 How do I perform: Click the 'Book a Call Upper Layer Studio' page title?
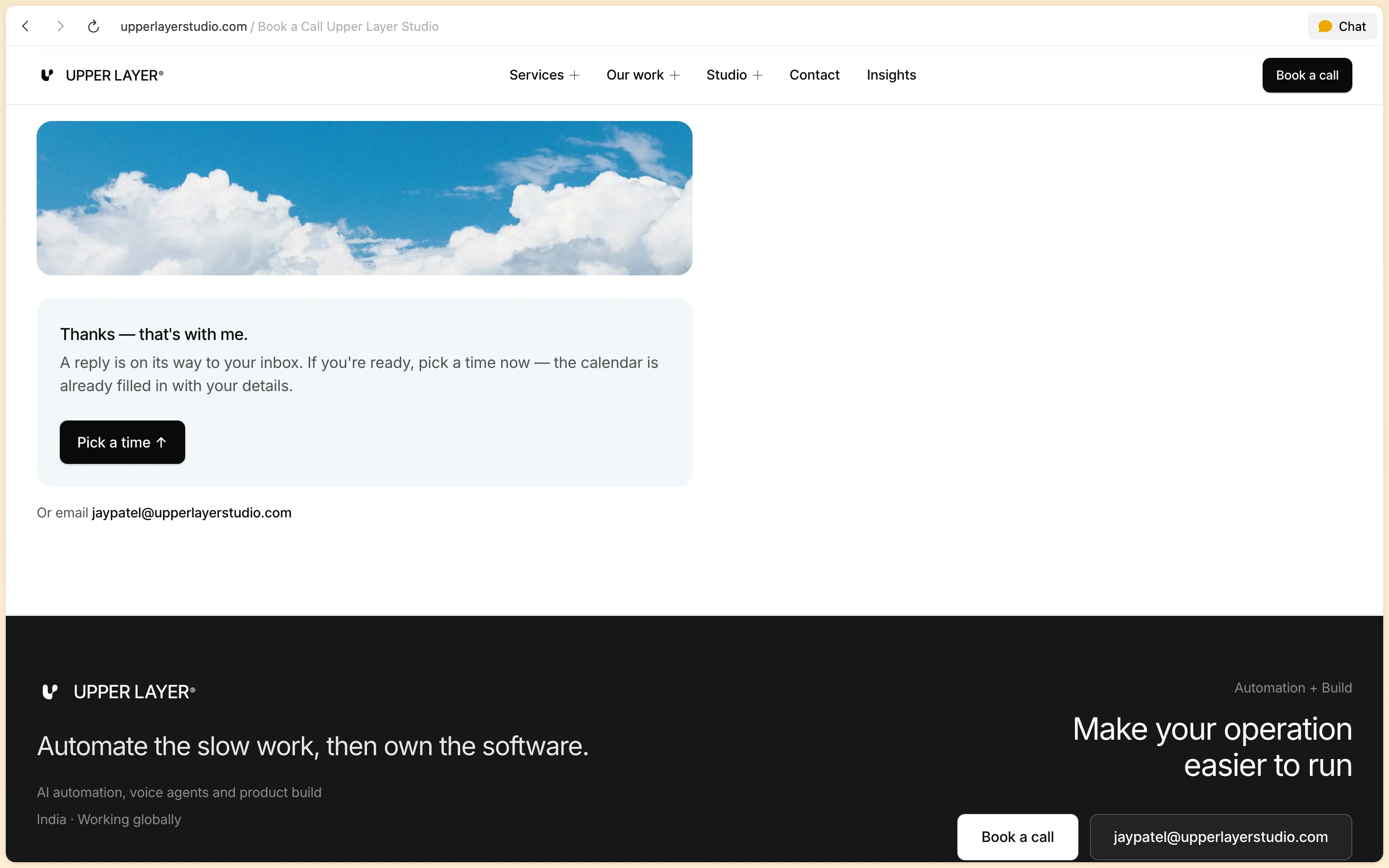(348, 27)
